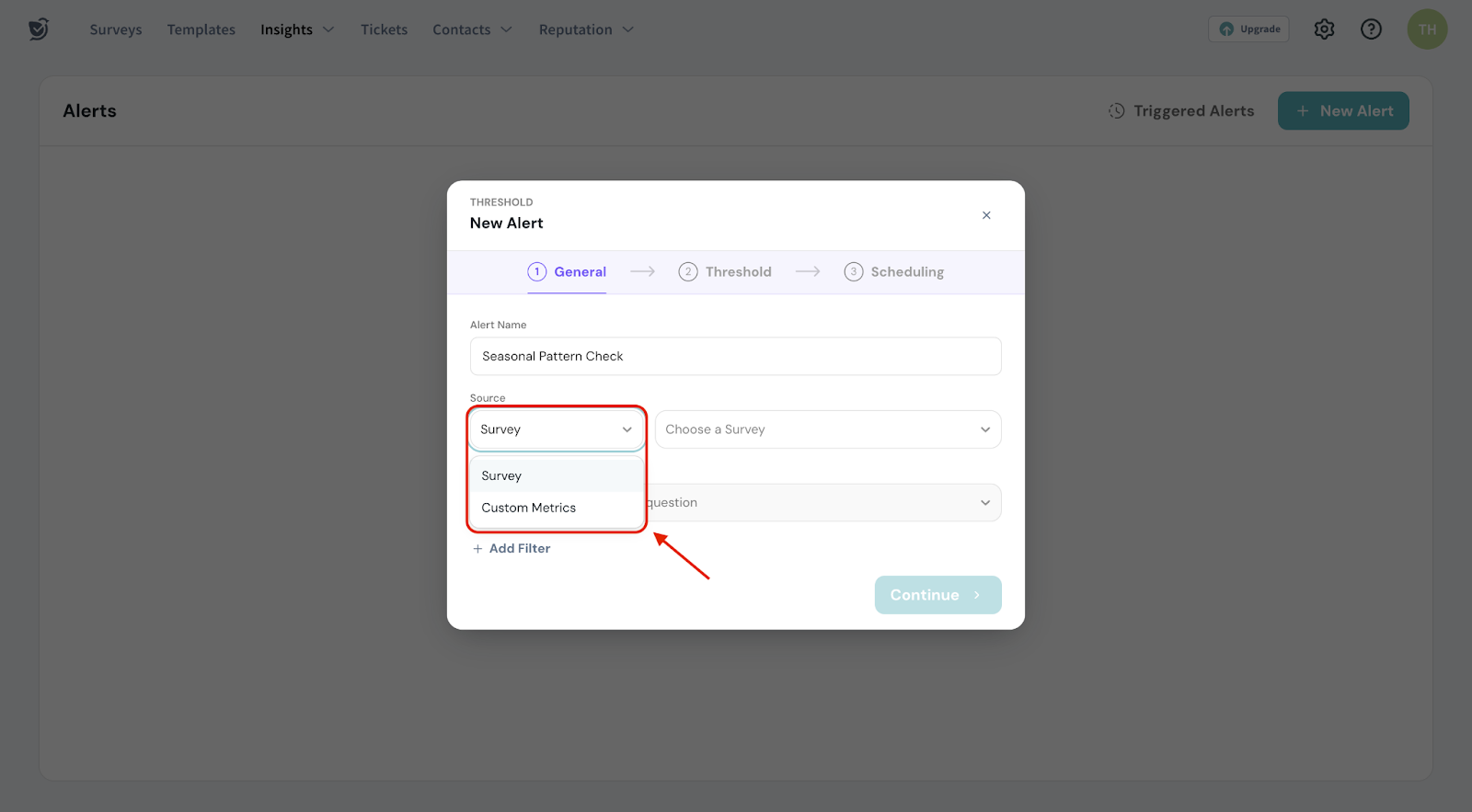Click the TH user avatar
Viewport: 1472px width, 812px height.
tap(1426, 29)
